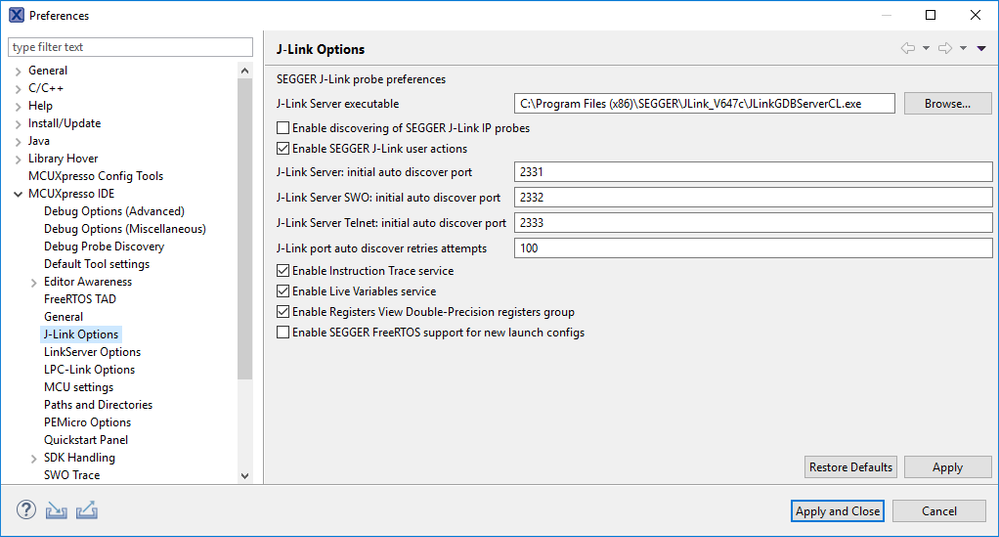Open MCU settings page
999x537 pixels.
(x=78, y=387)
